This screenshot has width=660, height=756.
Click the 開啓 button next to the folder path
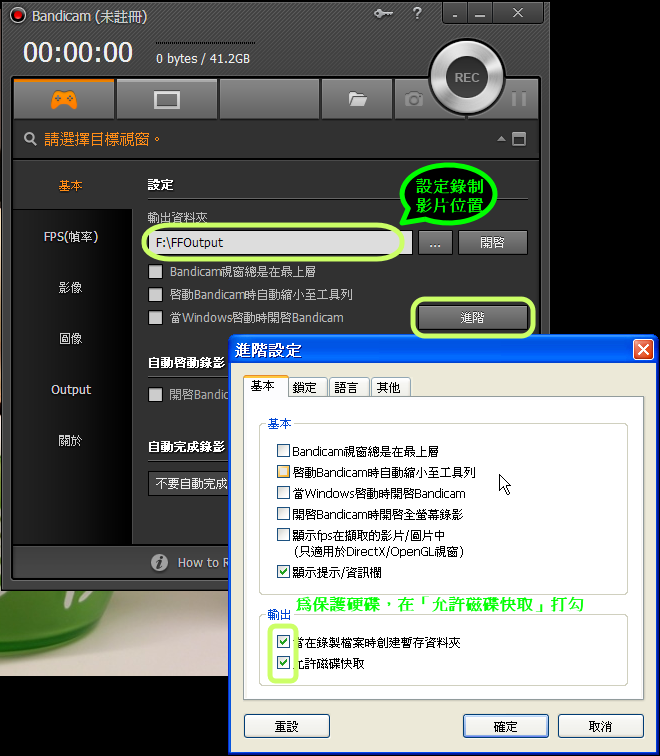coord(493,243)
